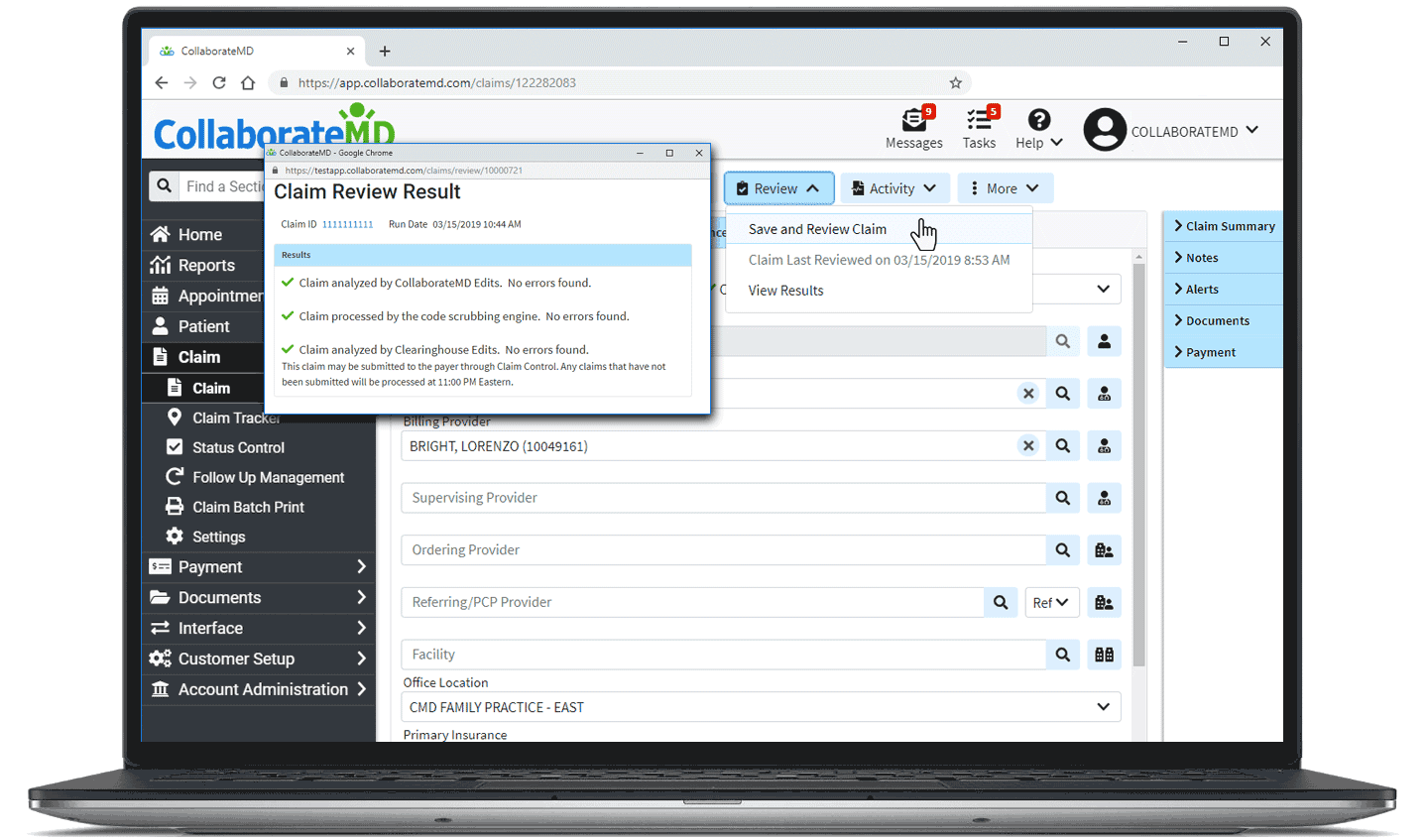Clear the Billing Provider BRIGHT, LORENZO
The height and width of the screenshot is (840, 1428).
point(1028,446)
